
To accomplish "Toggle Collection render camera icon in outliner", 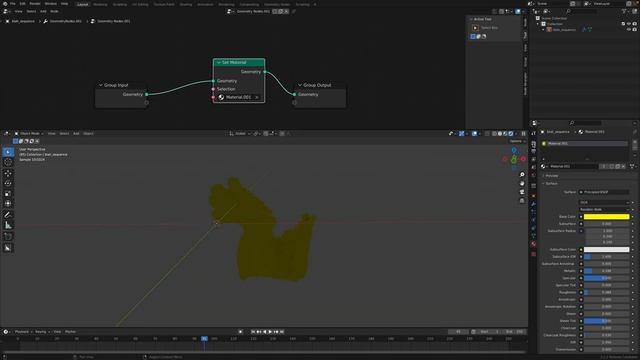I will [634, 24].
